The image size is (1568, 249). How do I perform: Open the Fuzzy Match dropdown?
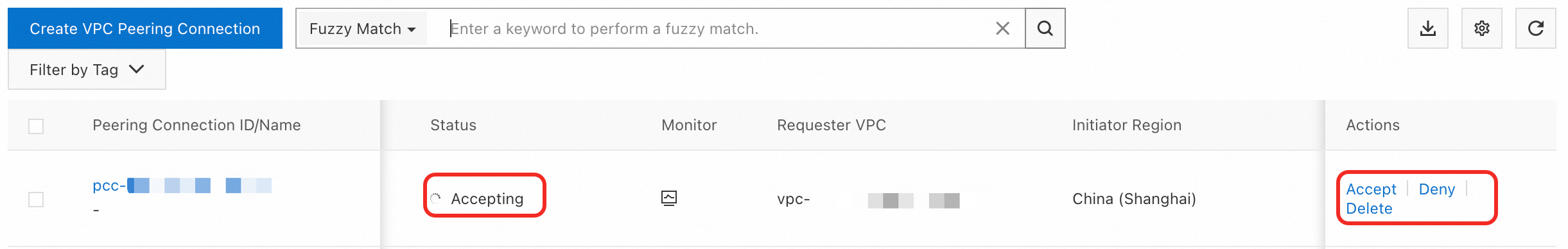click(x=363, y=29)
